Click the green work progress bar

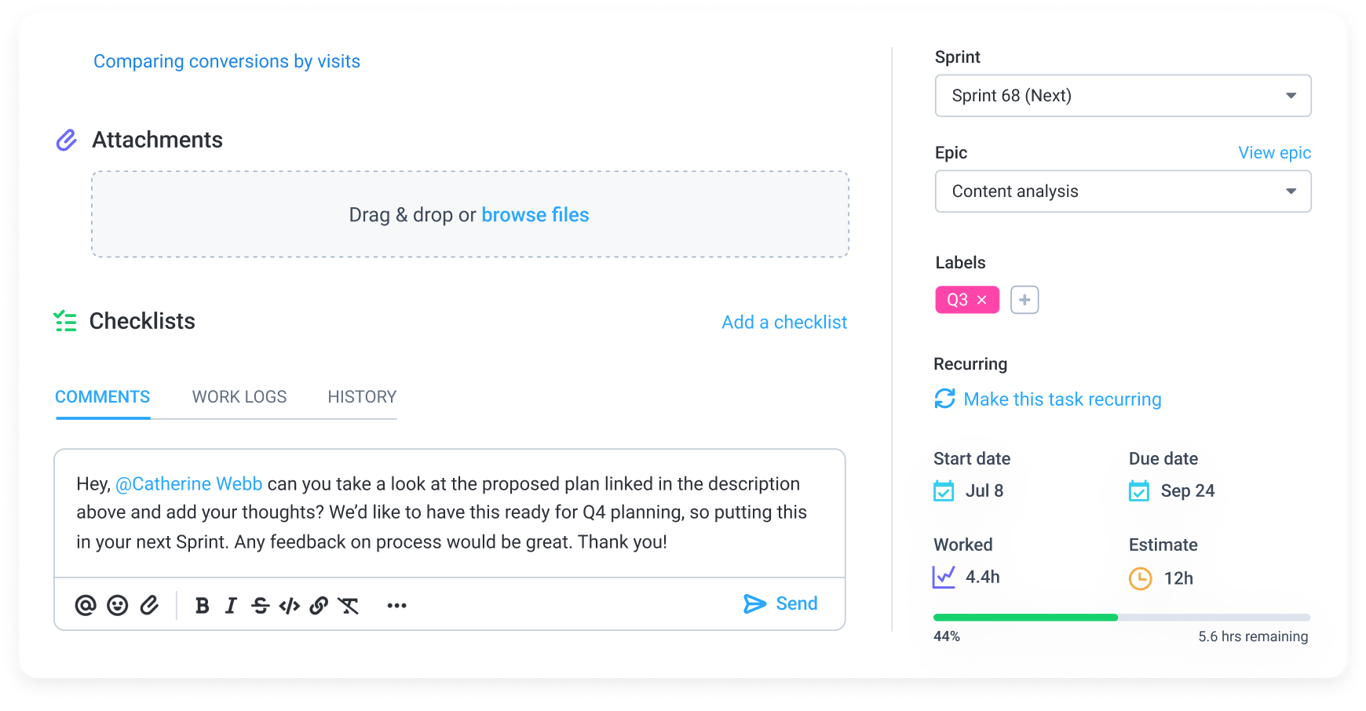(x=1025, y=617)
